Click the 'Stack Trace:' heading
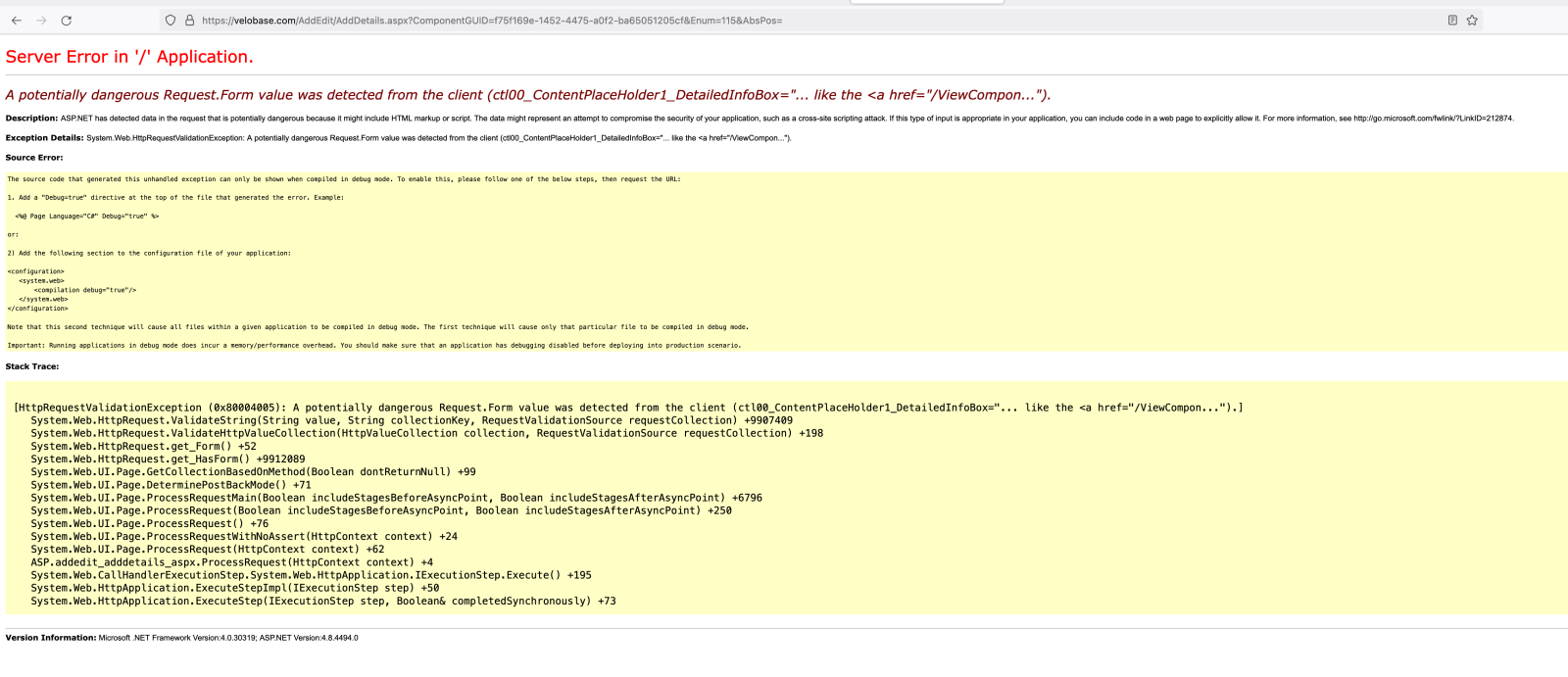The width and height of the screenshot is (1568, 677). click(32, 366)
